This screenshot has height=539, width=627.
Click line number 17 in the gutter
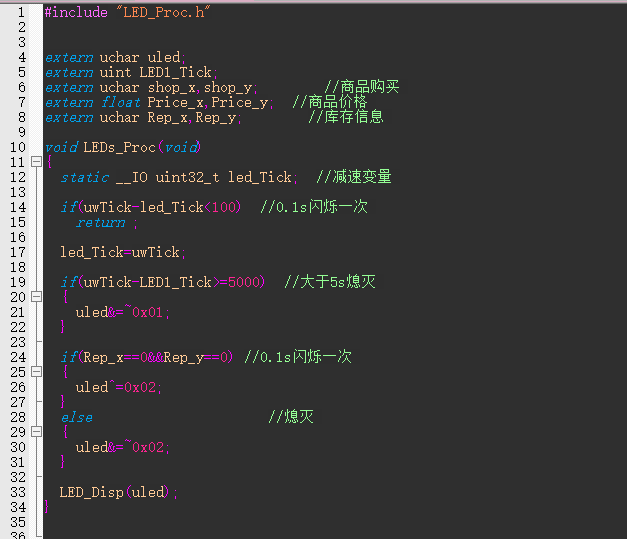point(18,252)
